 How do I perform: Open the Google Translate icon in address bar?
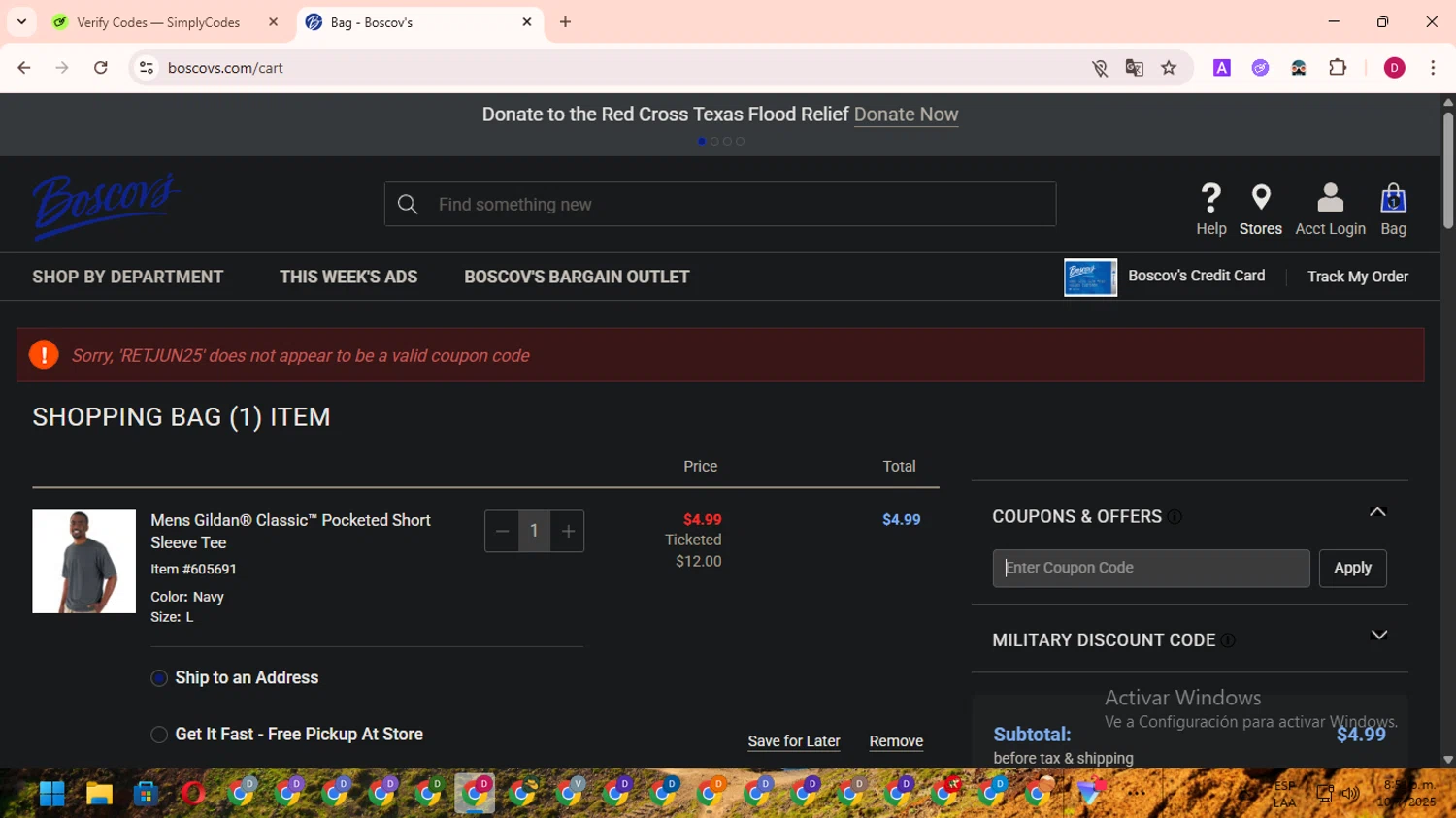click(1134, 68)
